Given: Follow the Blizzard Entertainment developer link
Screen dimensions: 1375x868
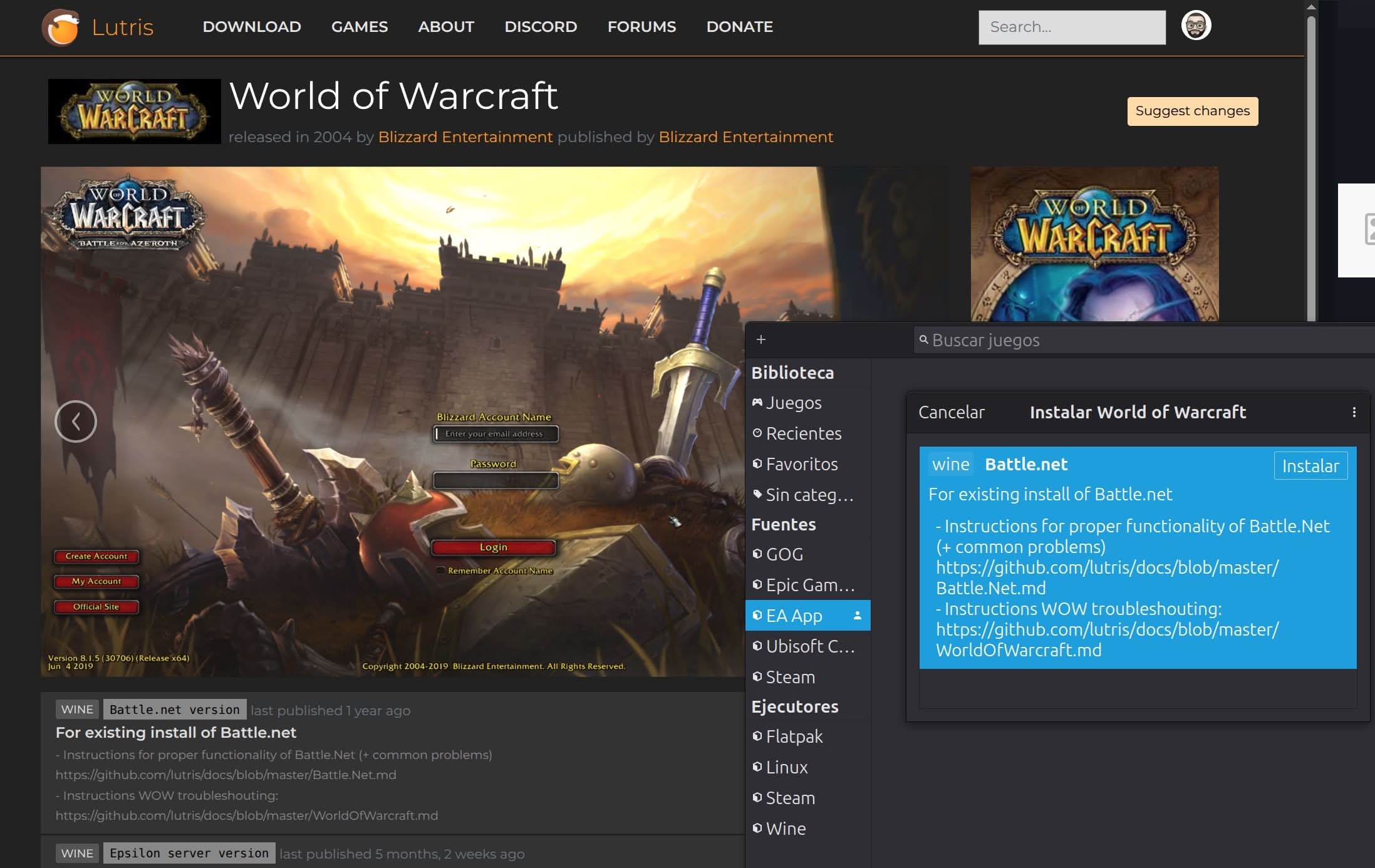Looking at the screenshot, I should [465, 137].
